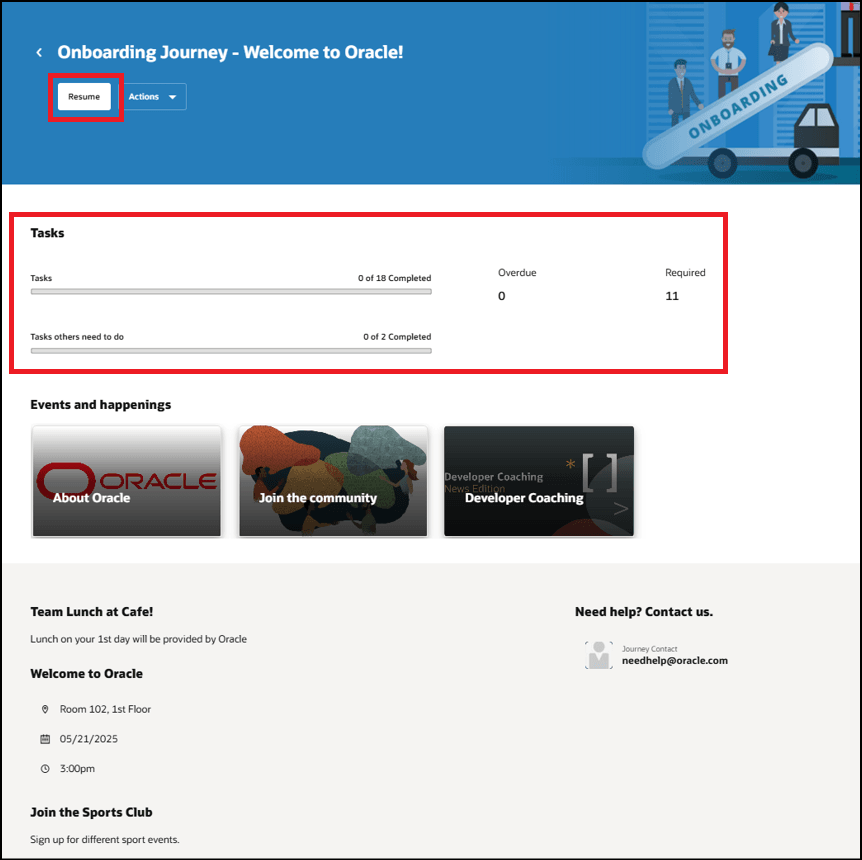Click the clock icon next to 3:00pm
The image size is (862, 860).
tap(45, 769)
